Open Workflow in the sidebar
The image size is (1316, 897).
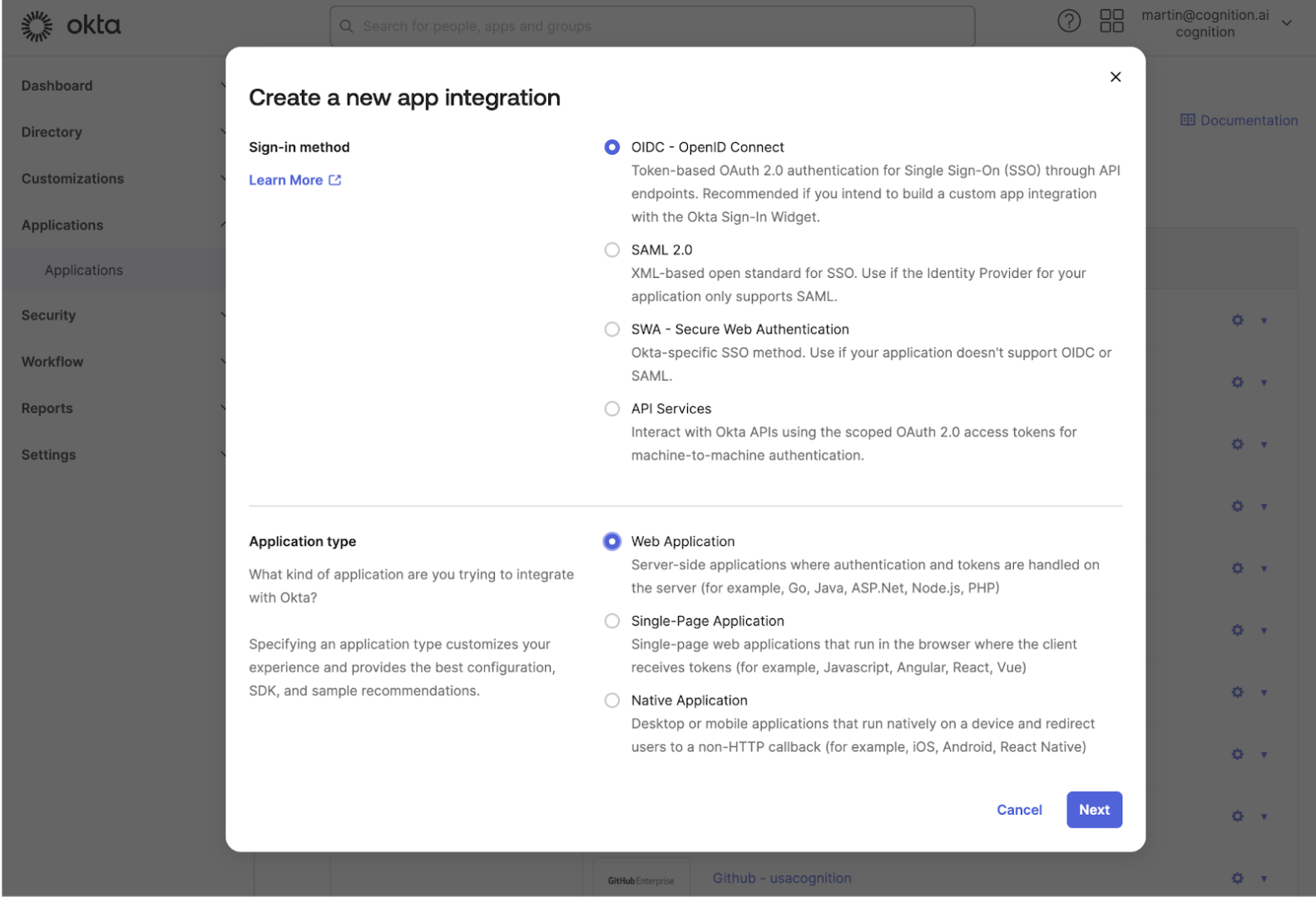(52, 362)
